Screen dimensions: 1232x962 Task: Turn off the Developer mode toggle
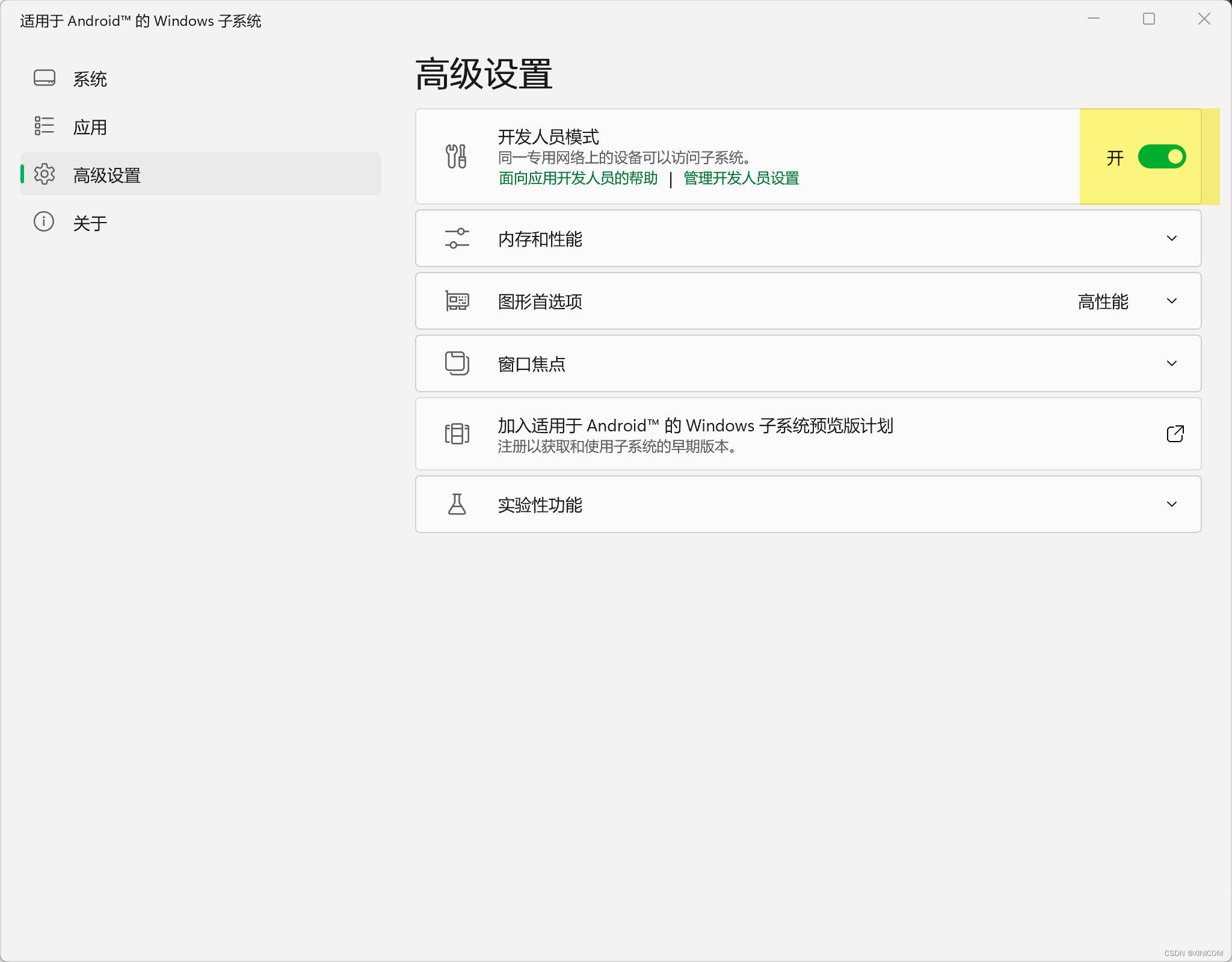tap(1162, 157)
